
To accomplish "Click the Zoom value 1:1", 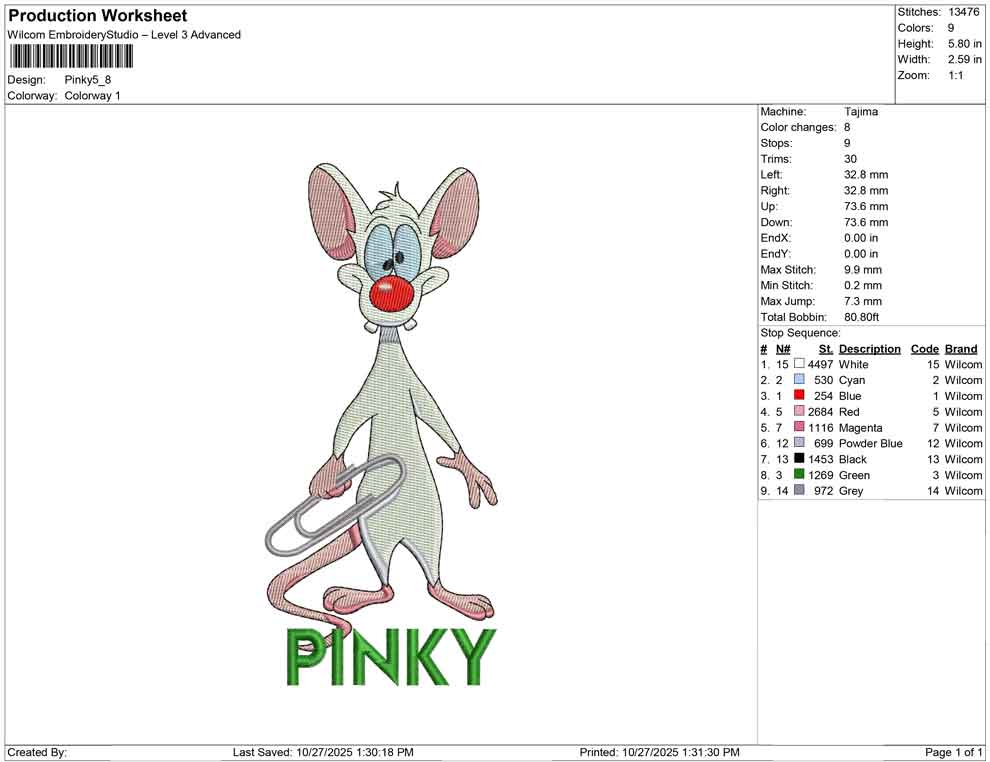I will [x=955, y=75].
